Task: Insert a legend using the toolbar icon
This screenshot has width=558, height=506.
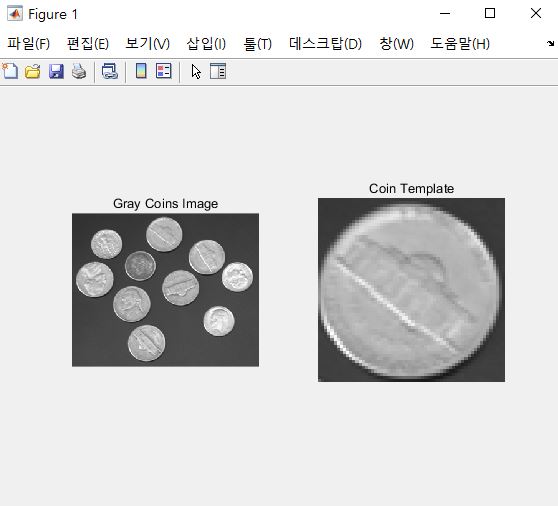Action: coord(164,71)
